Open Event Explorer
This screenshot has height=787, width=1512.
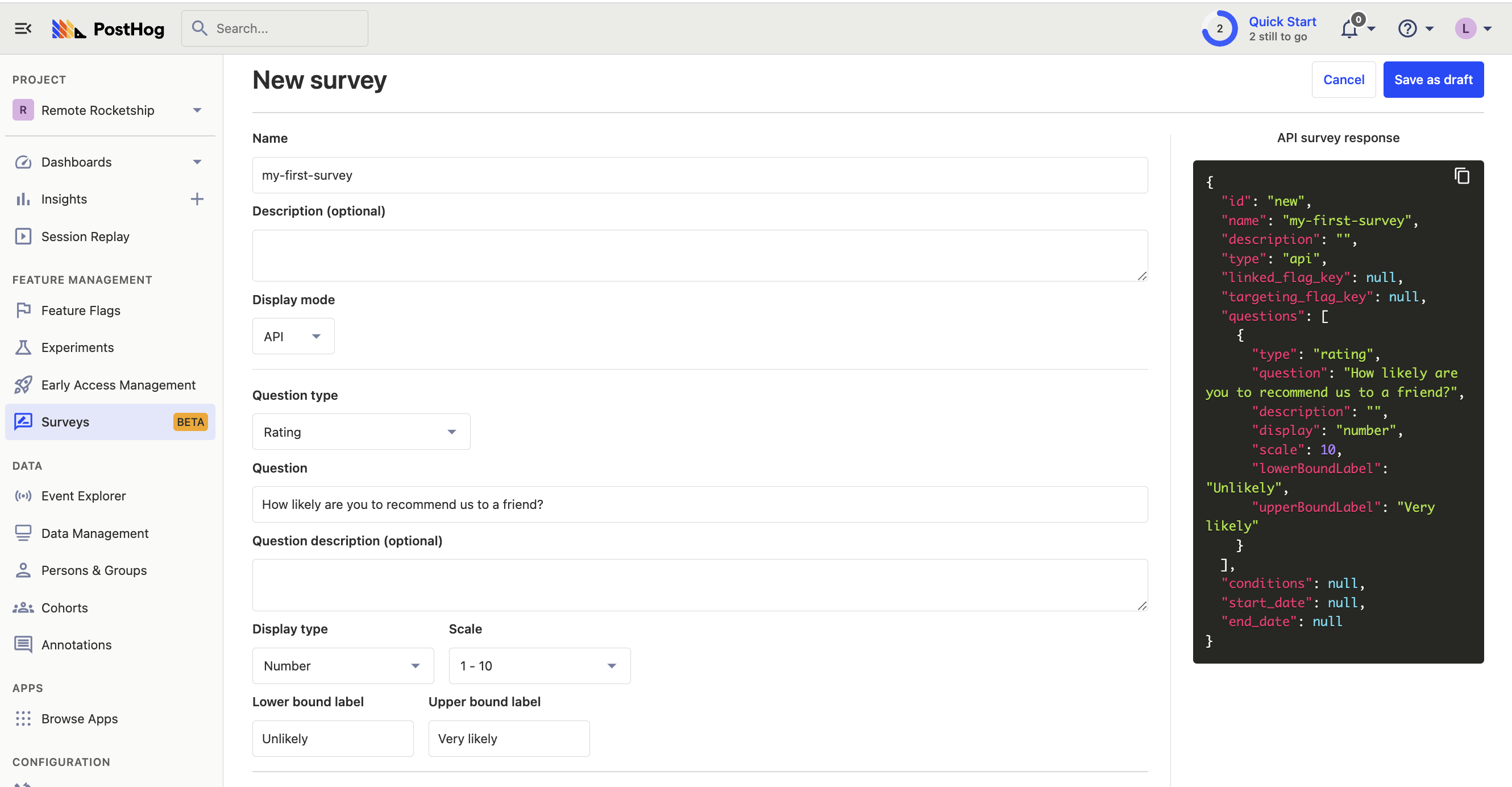click(84, 495)
